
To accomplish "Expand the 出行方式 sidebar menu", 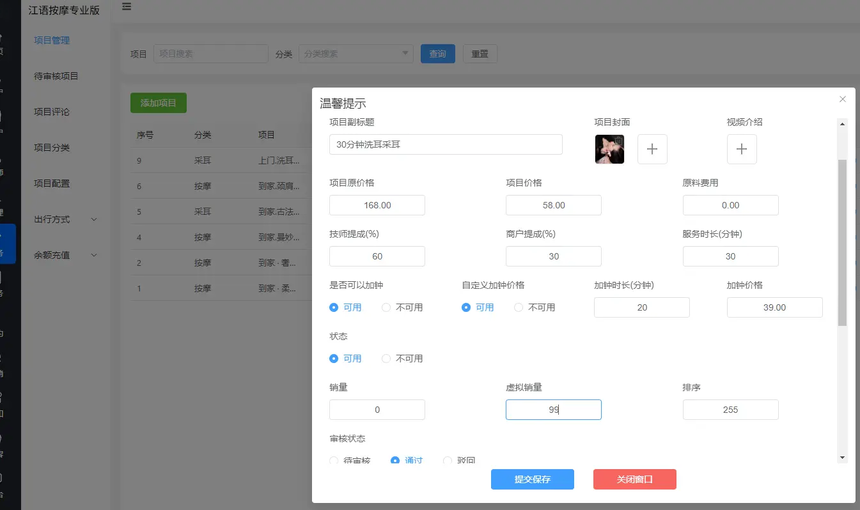I will click(x=66, y=219).
